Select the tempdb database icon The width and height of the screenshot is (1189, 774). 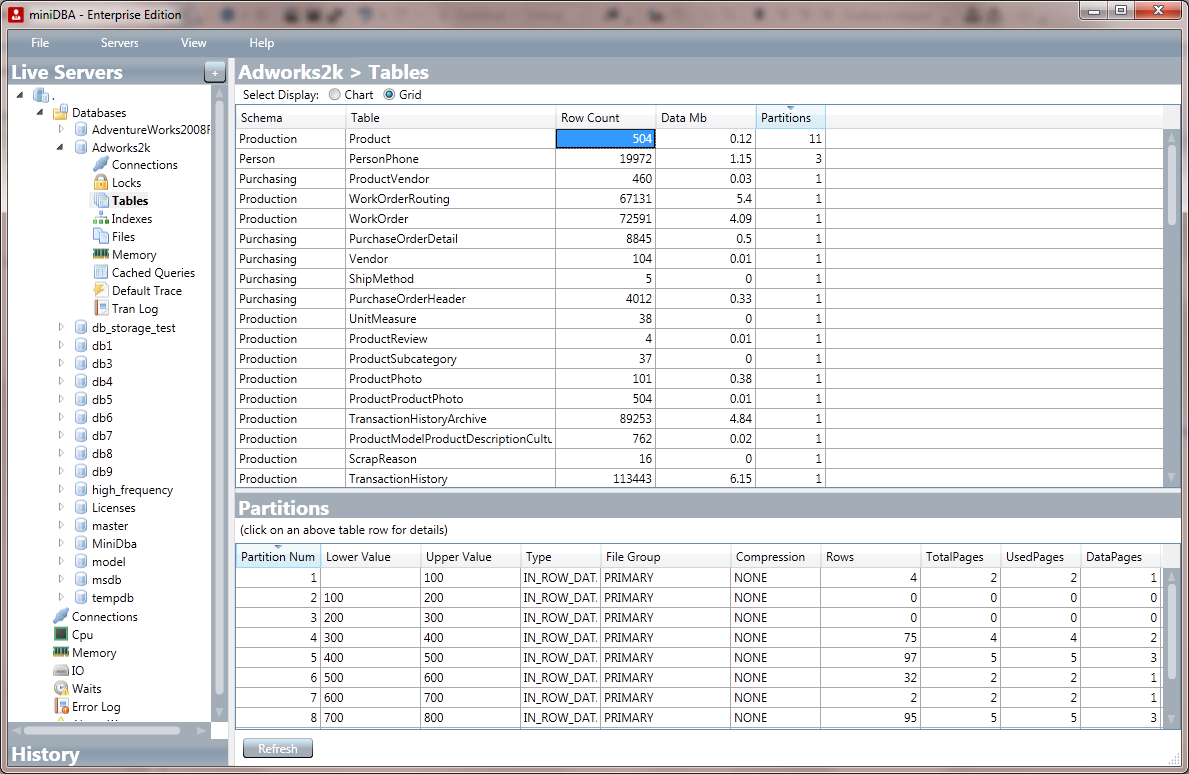click(81, 597)
